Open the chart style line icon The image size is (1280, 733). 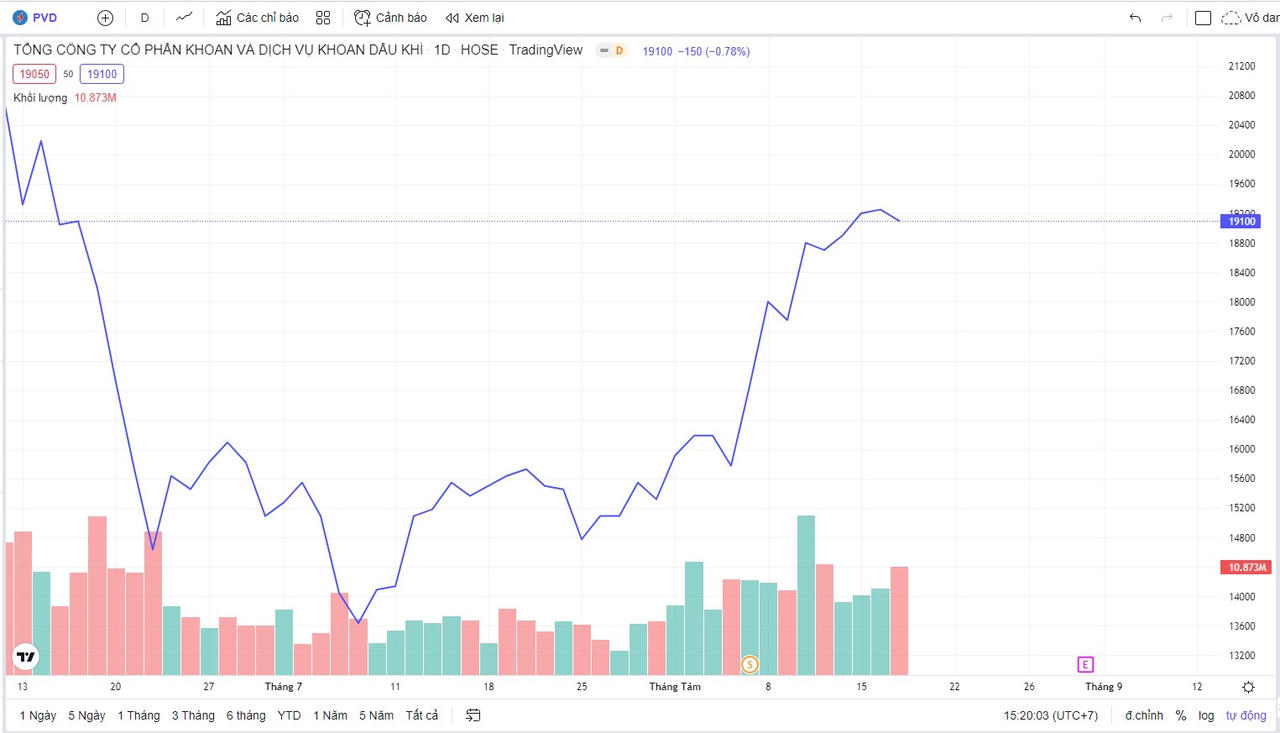[x=184, y=17]
